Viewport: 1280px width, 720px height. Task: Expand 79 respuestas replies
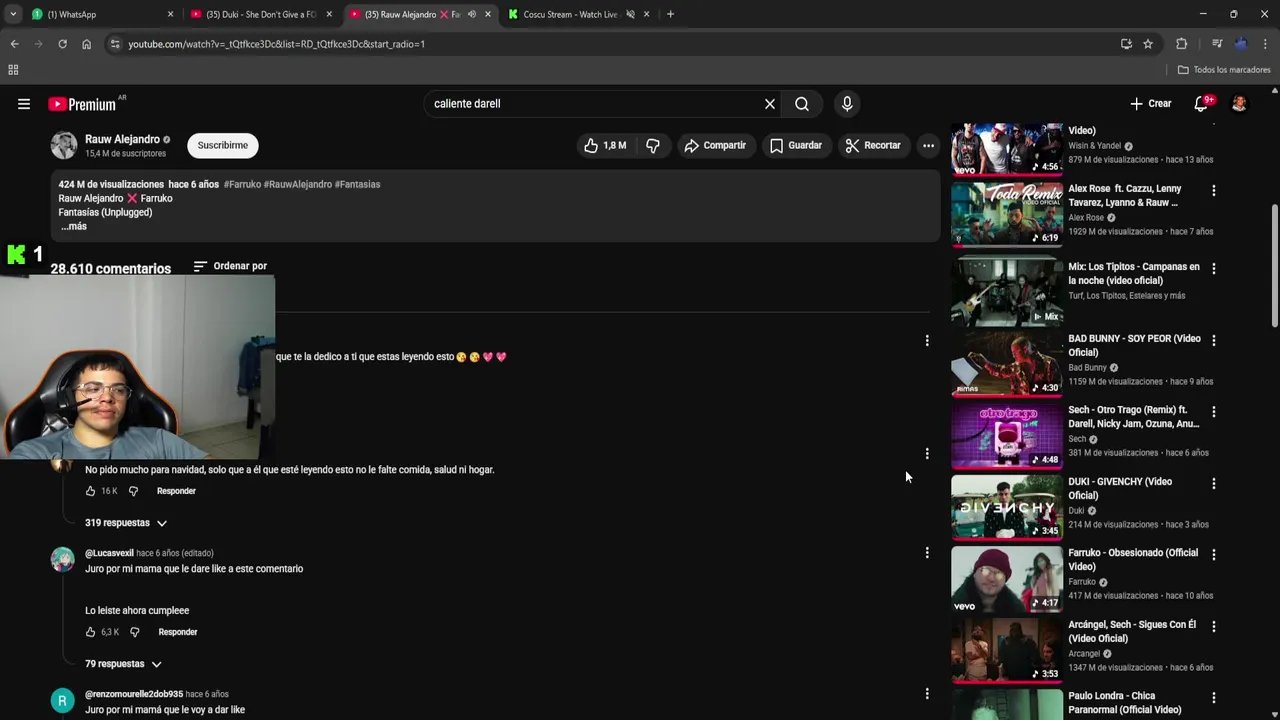pos(123,664)
